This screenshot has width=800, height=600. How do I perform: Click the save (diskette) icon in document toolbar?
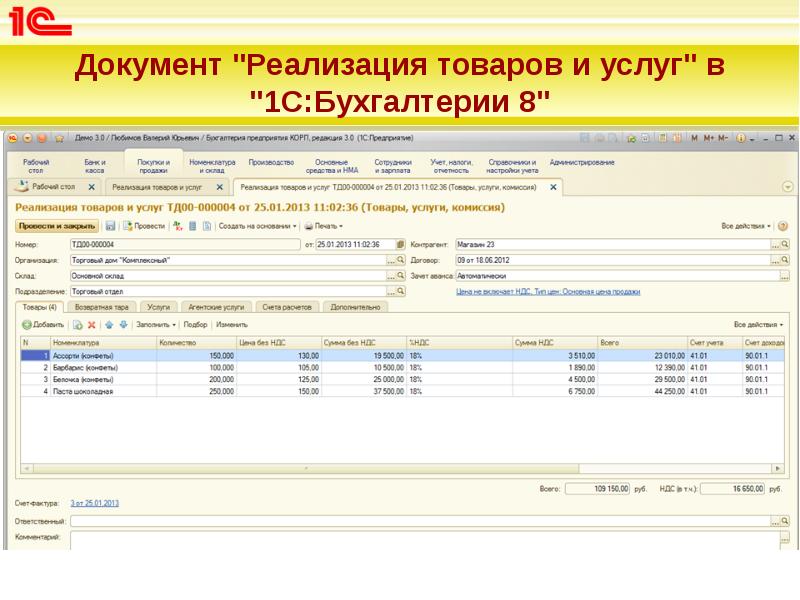[110, 226]
